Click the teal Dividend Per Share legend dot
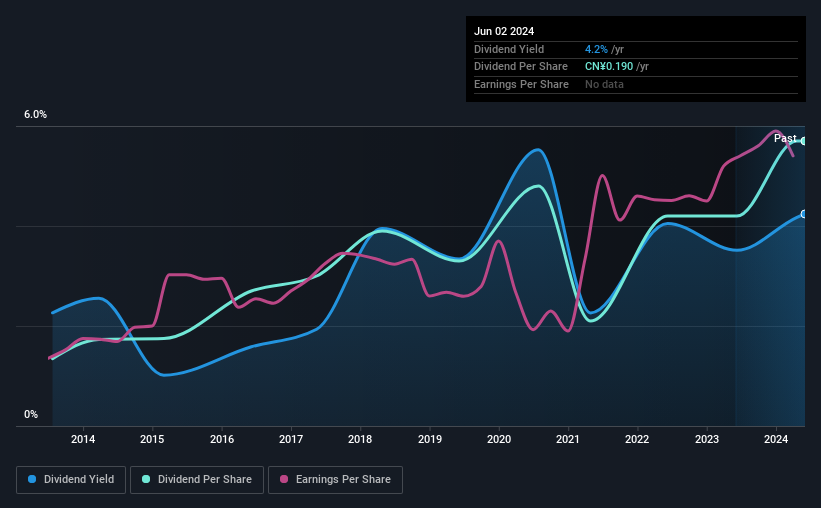 pyautogui.click(x=146, y=479)
